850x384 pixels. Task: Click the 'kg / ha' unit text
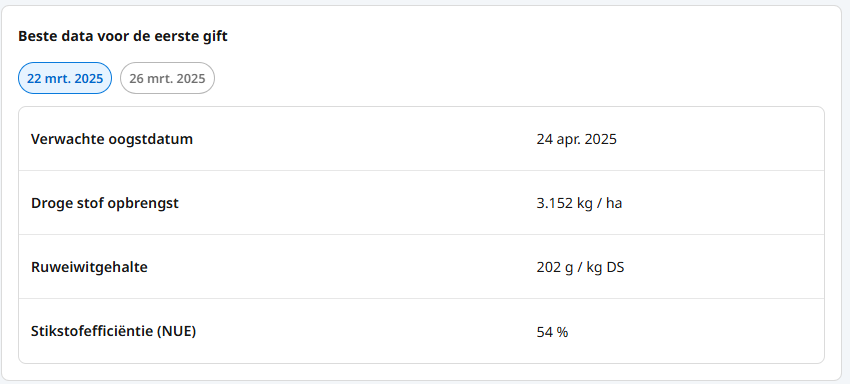pos(599,203)
